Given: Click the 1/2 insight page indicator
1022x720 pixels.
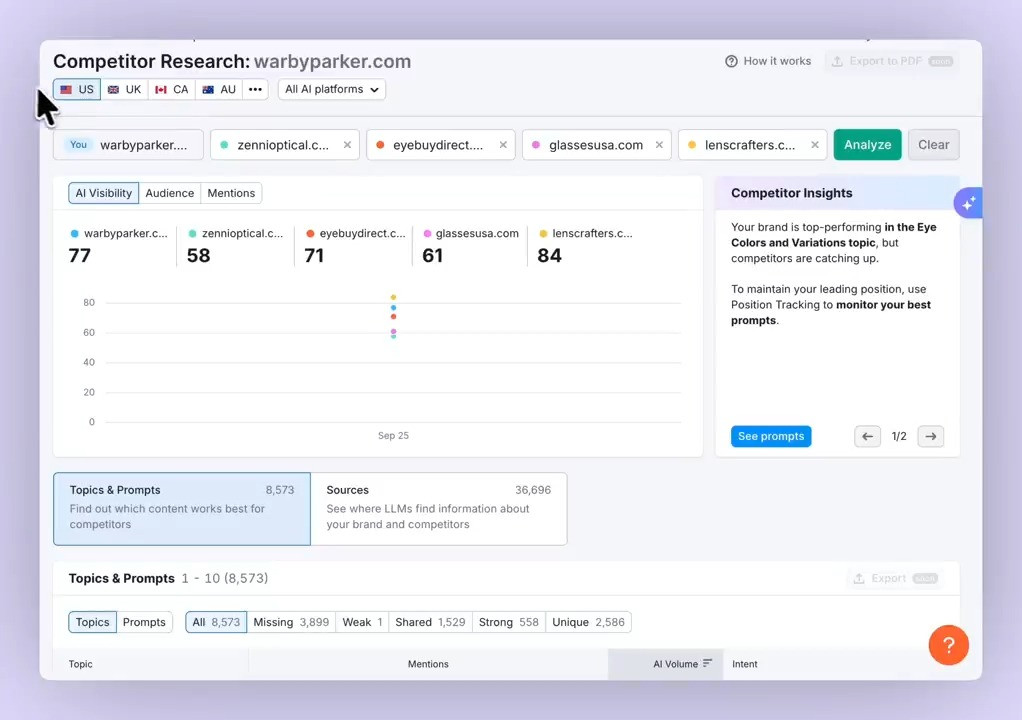Looking at the screenshot, I should [899, 437].
